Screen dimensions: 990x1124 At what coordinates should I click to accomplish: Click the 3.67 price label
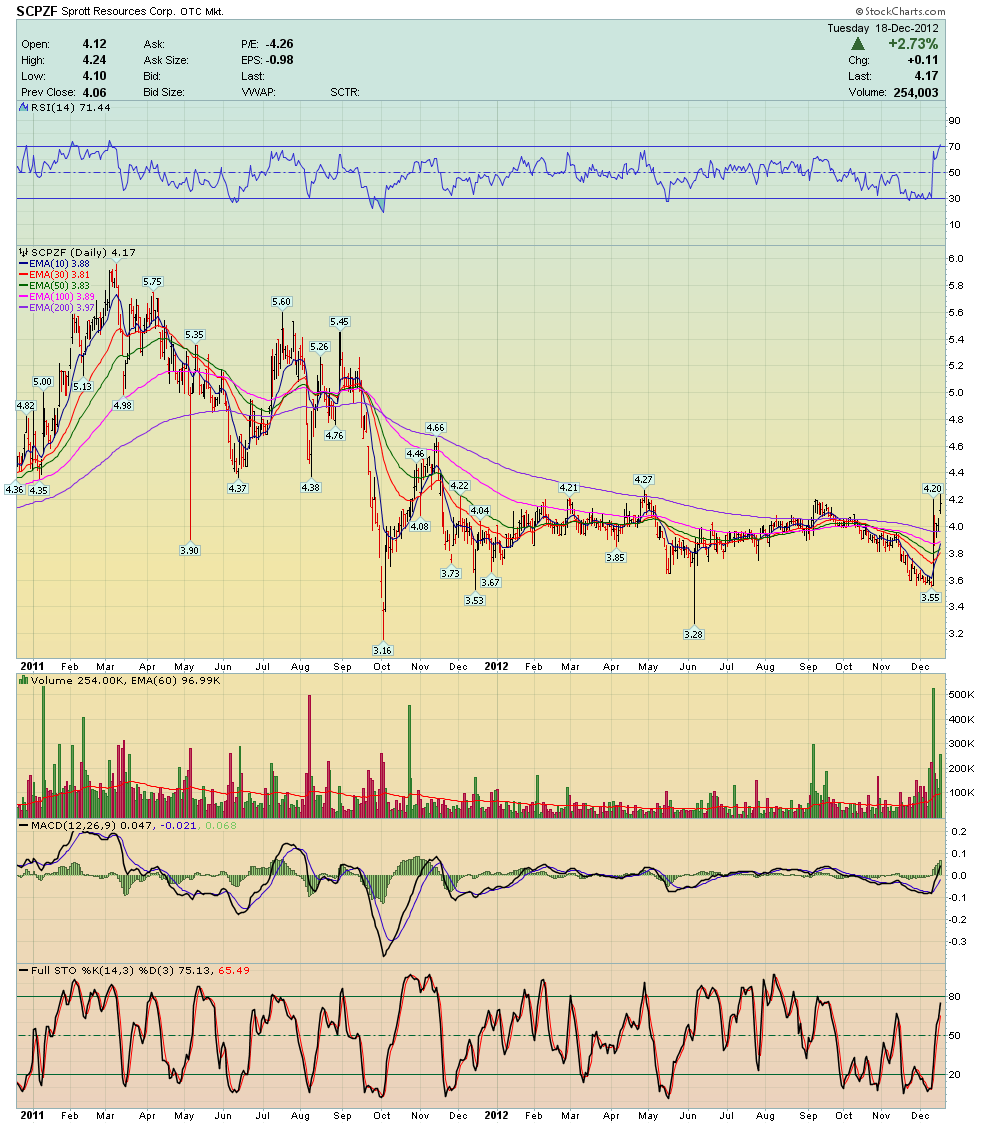pos(490,582)
